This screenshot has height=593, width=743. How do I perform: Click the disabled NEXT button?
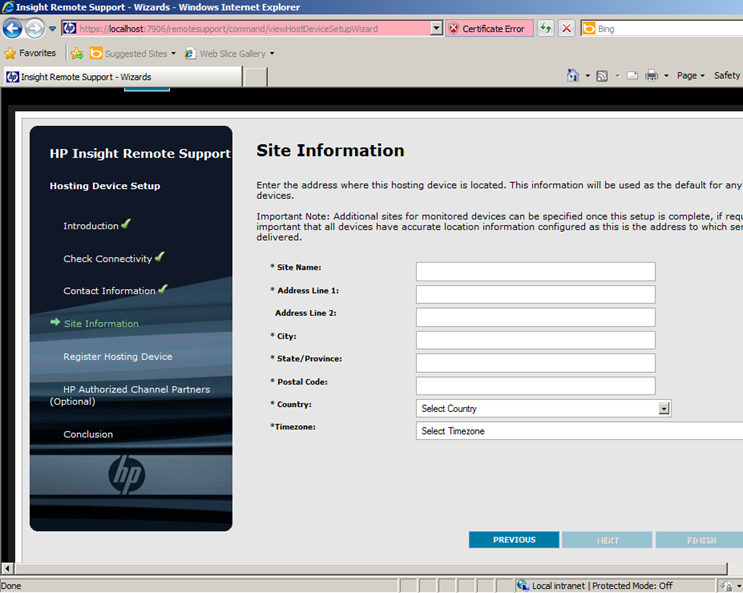(x=607, y=539)
